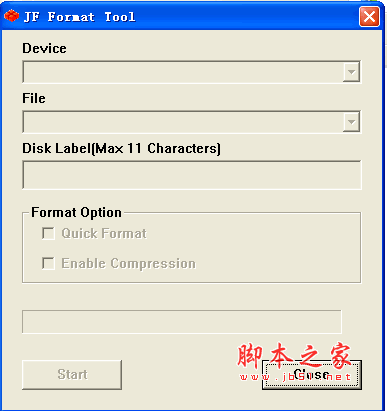This screenshot has height=411, width=387.
Task: Click the File label
Action: click(x=34, y=98)
